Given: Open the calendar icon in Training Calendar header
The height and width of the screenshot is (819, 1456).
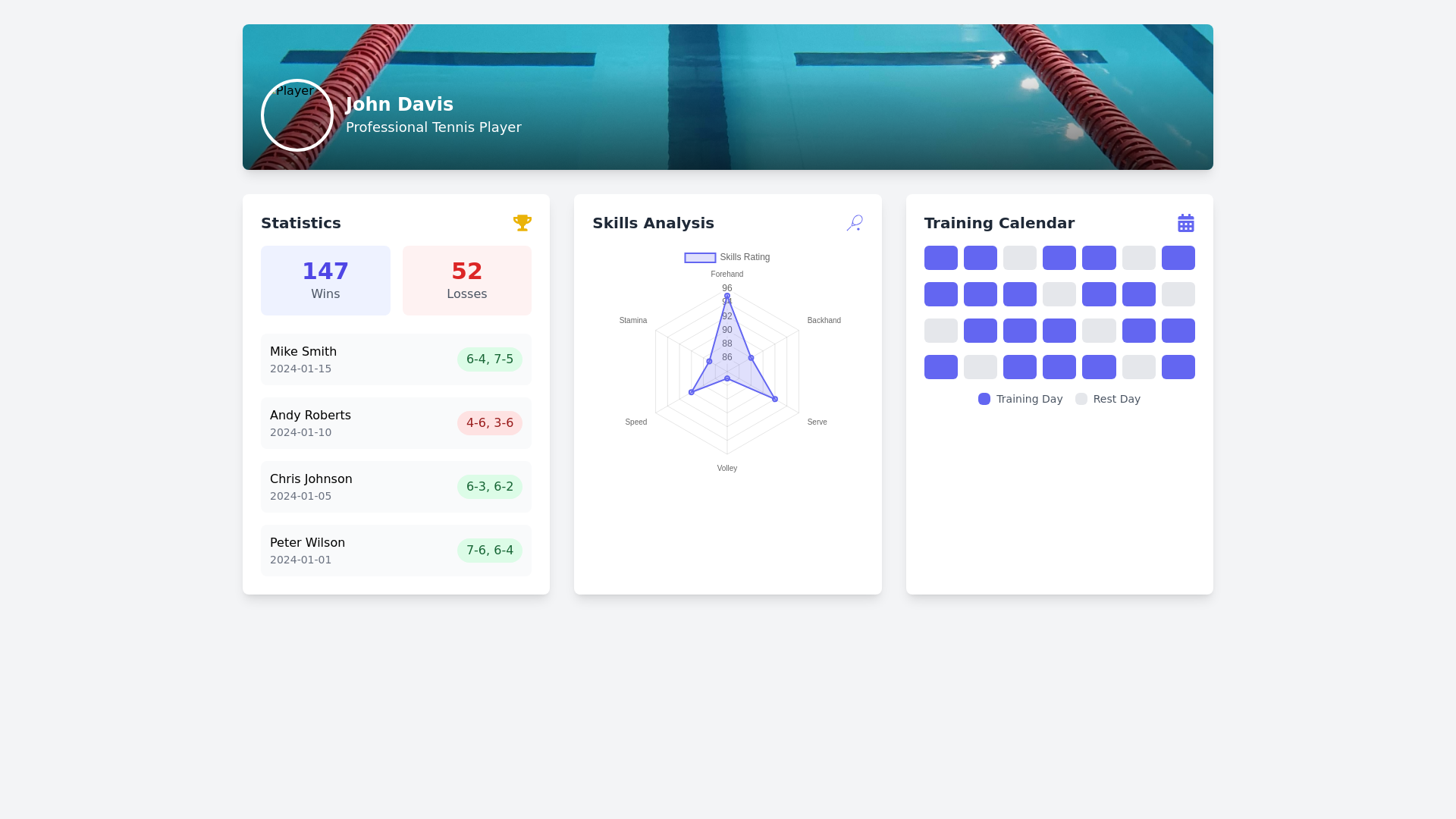Looking at the screenshot, I should pyautogui.click(x=1185, y=222).
